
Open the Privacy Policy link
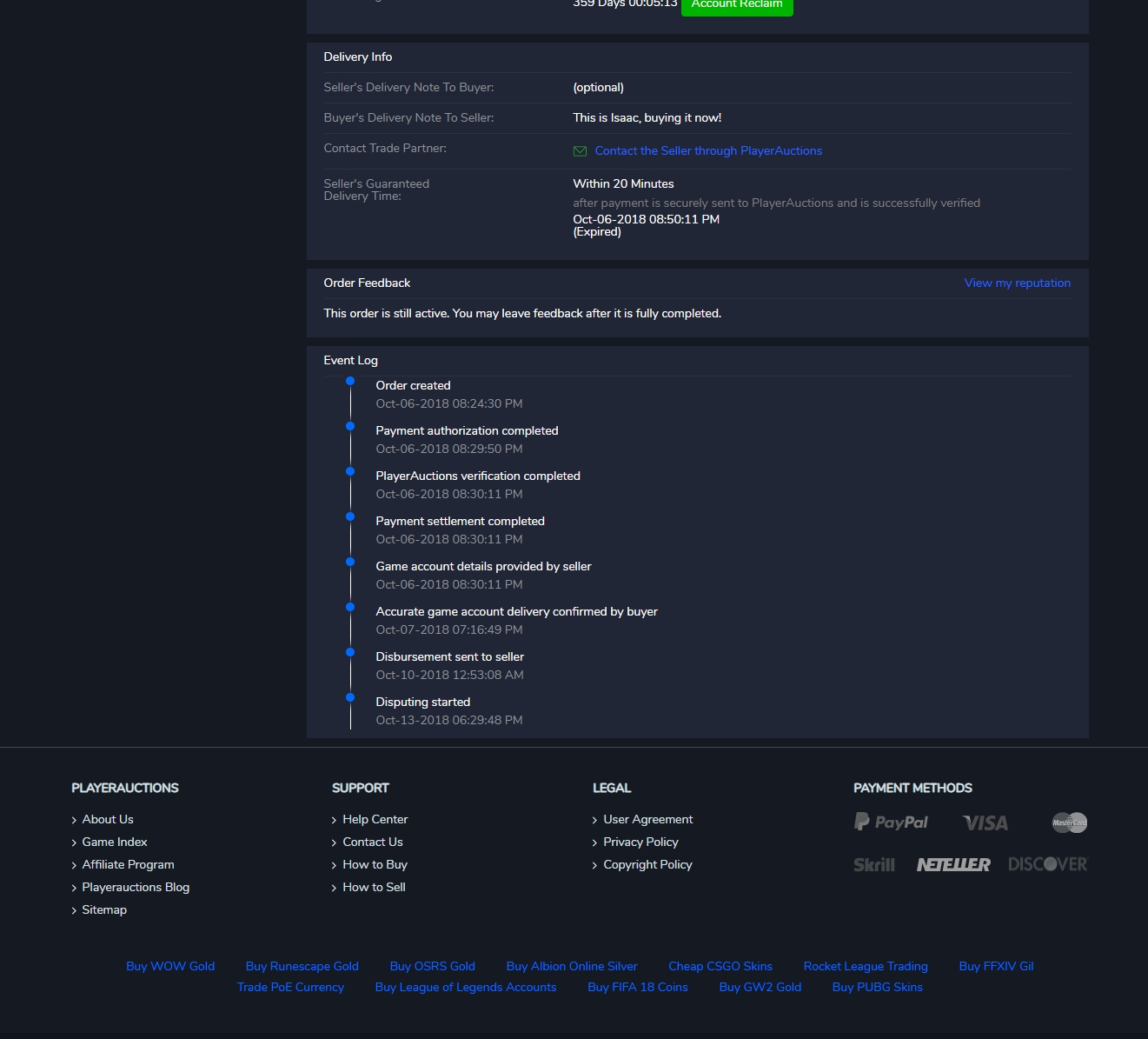pos(640,842)
